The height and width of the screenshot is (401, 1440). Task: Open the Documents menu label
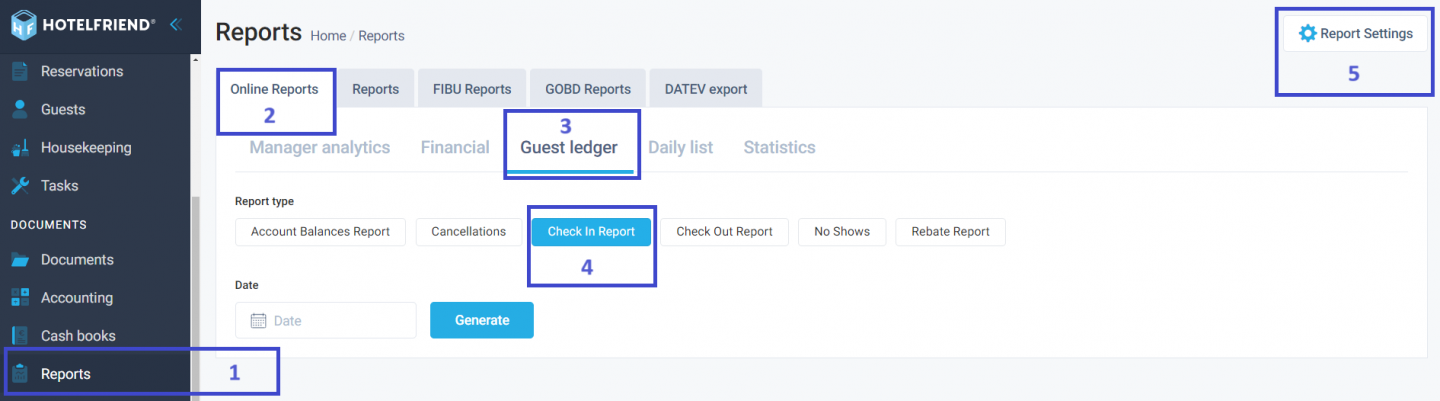click(x=77, y=259)
